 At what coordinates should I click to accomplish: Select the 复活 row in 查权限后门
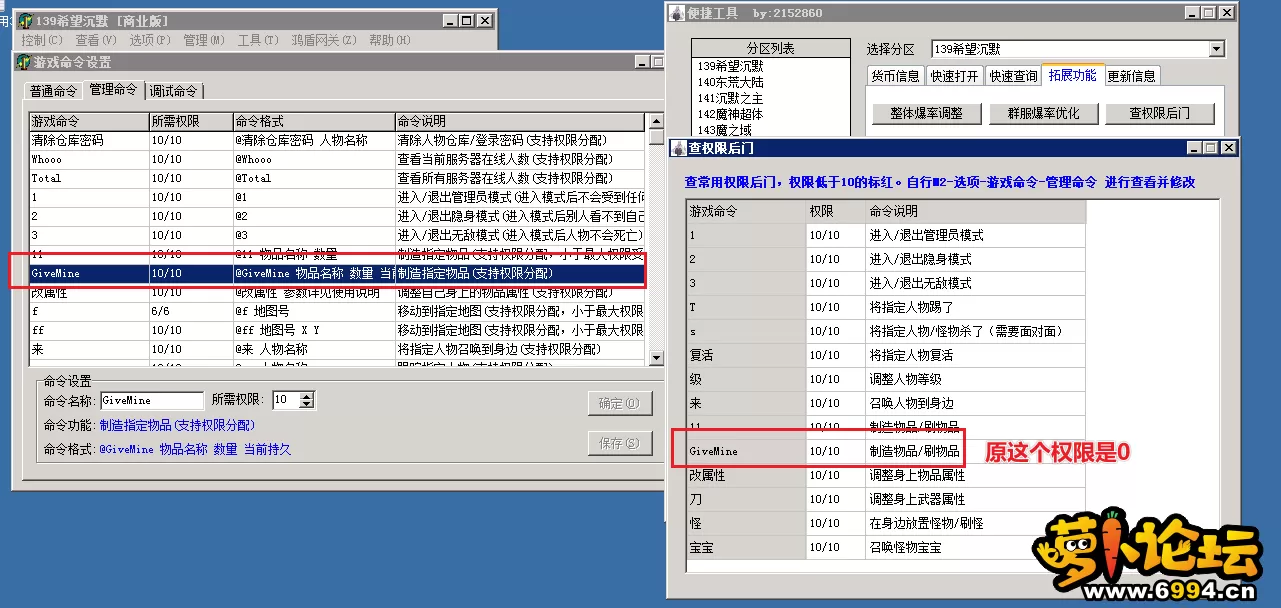[886, 355]
